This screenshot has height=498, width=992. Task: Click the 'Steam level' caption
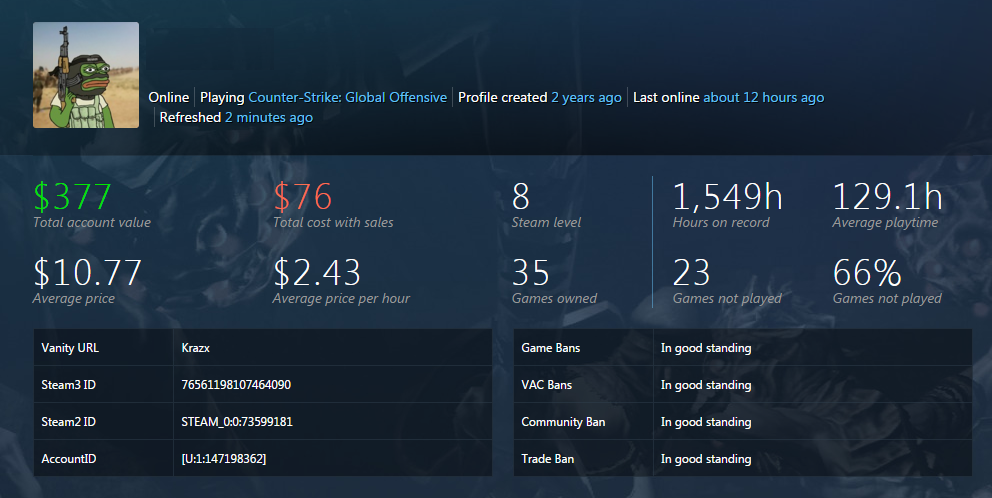[x=546, y=223]
